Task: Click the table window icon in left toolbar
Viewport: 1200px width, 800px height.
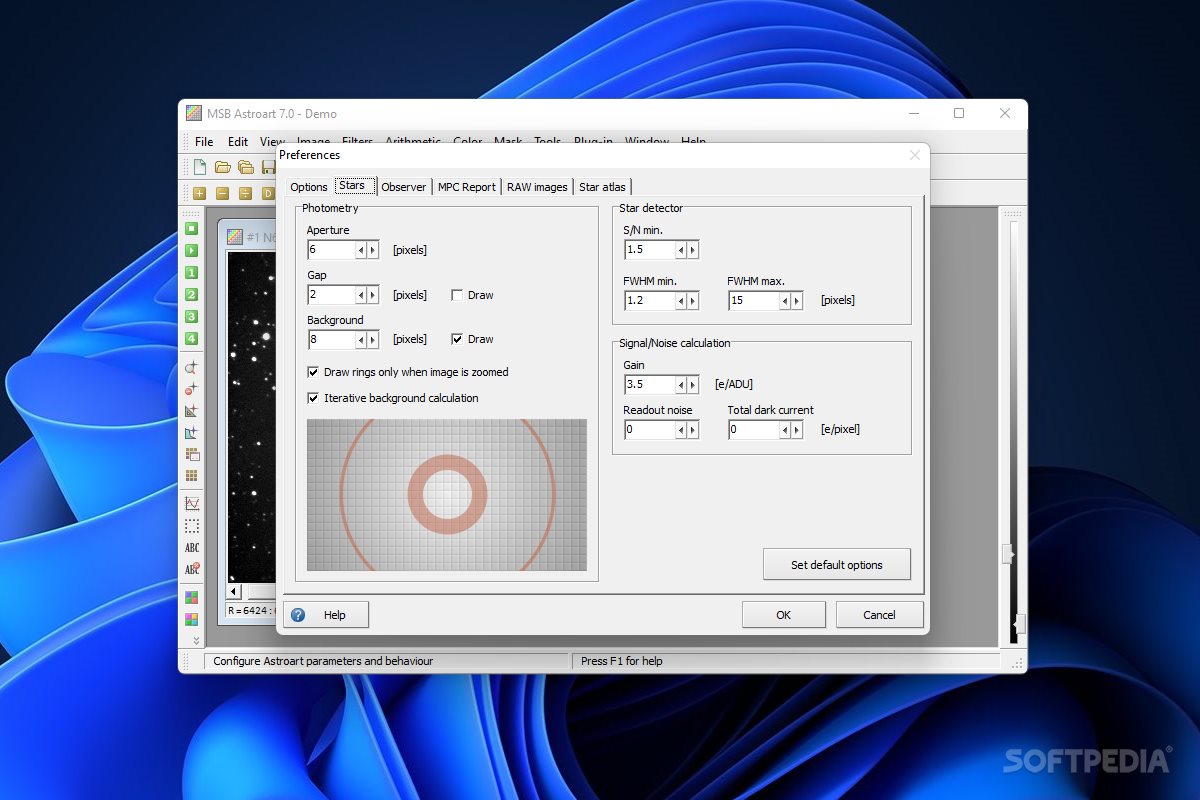Action: 191,455
